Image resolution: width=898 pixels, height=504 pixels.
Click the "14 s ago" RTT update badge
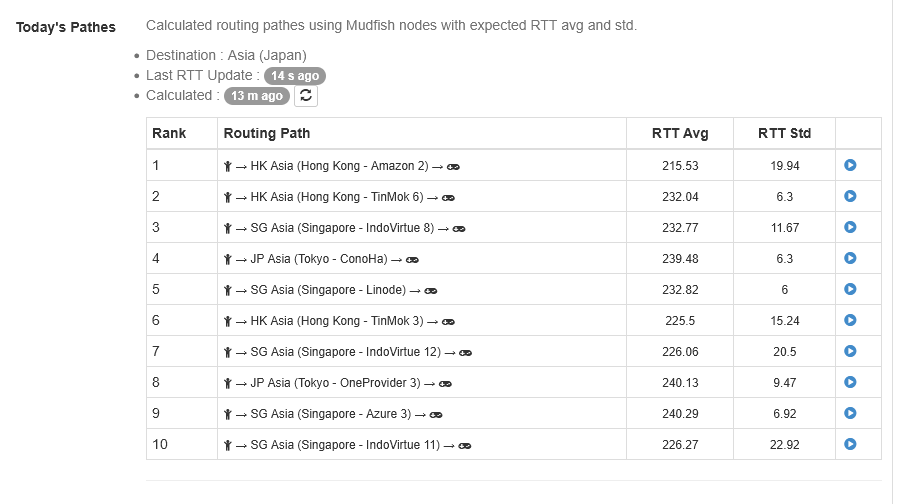pyautogui.click(x=295, y=76)
